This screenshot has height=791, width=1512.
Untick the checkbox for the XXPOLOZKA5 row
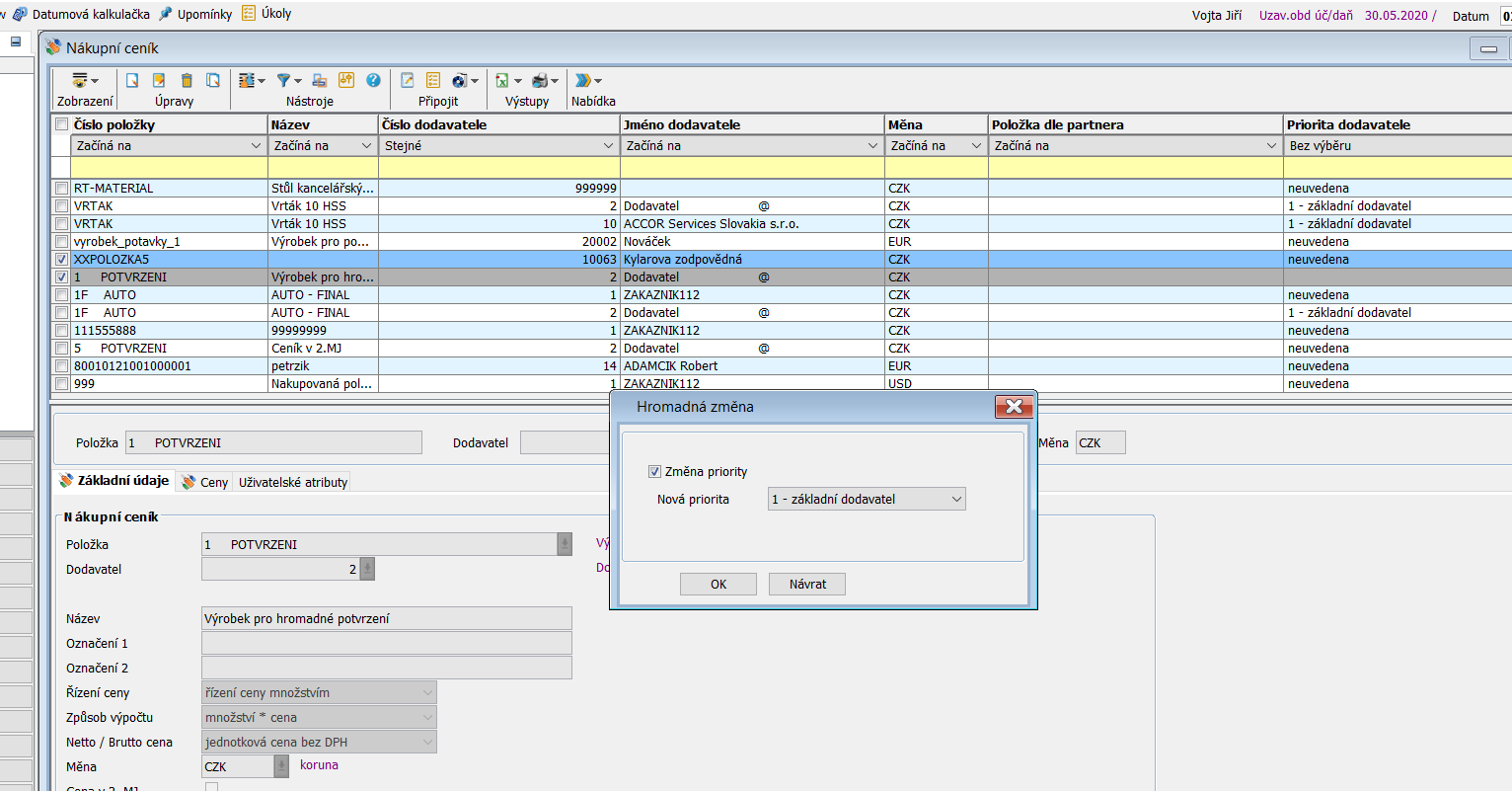(62, 260)
